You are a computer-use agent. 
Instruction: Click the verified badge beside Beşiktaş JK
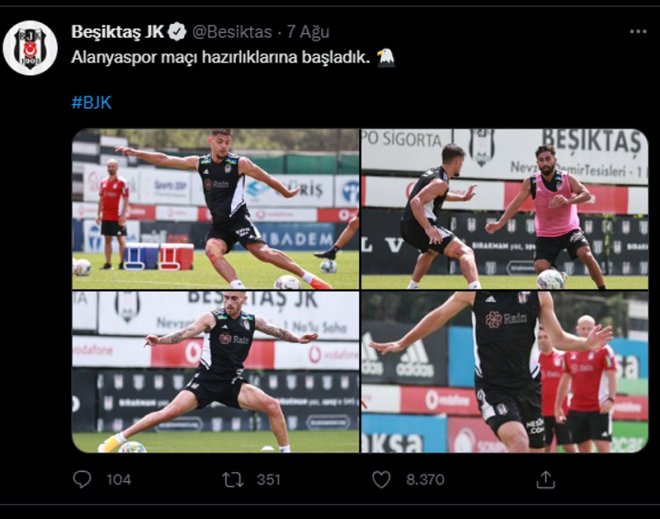(x=177, y=32)
